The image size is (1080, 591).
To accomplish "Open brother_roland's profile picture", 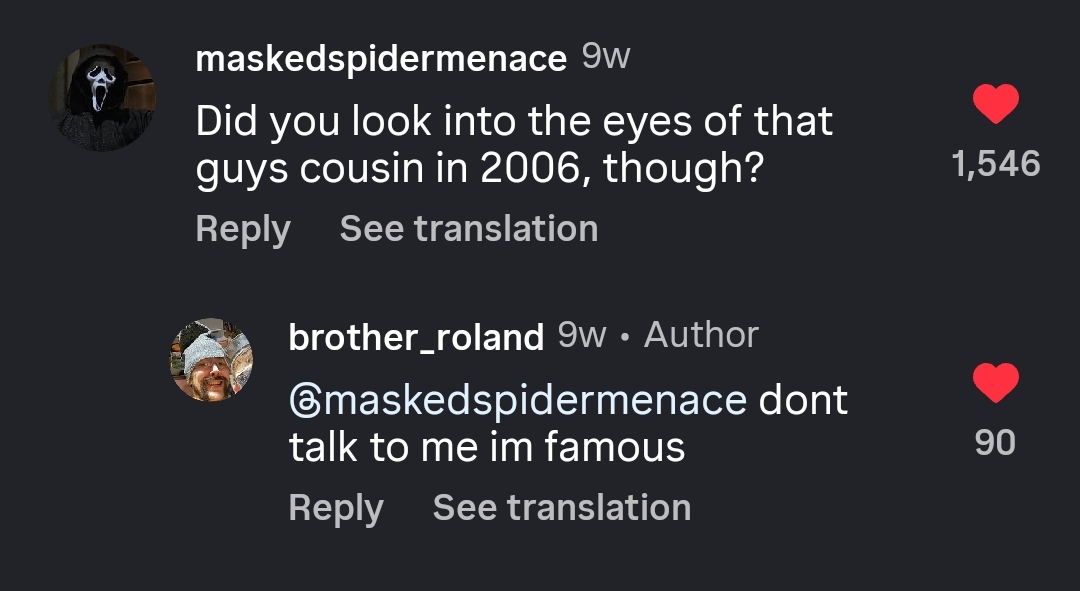I will [x=211, y=360].
